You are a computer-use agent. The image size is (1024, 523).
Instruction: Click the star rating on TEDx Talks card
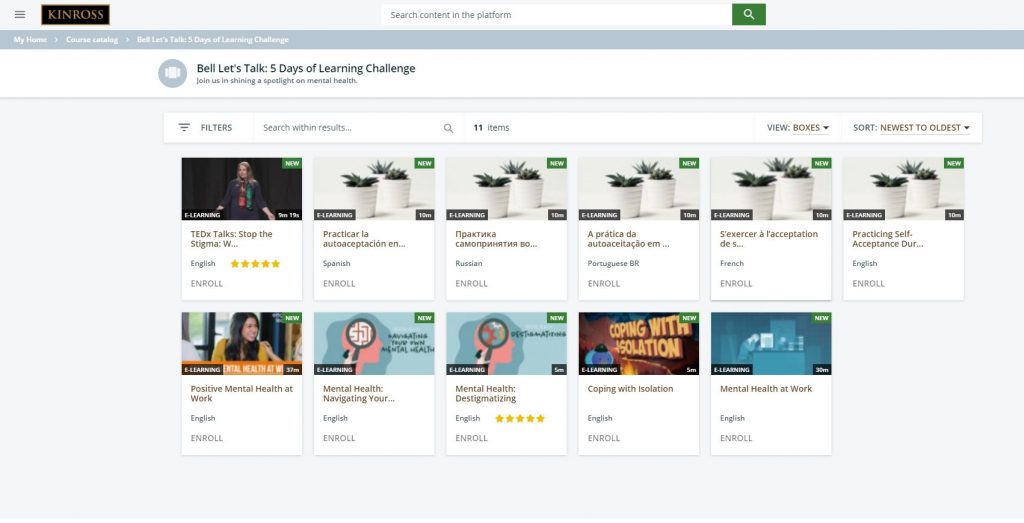(255, 264)
